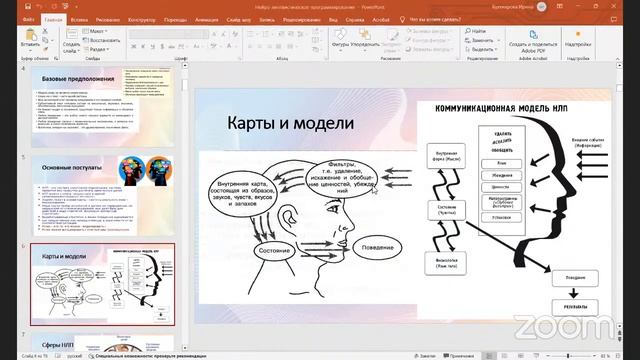
Task: Switch to the Анимация (Animations) tab
Action: [207, 20]
